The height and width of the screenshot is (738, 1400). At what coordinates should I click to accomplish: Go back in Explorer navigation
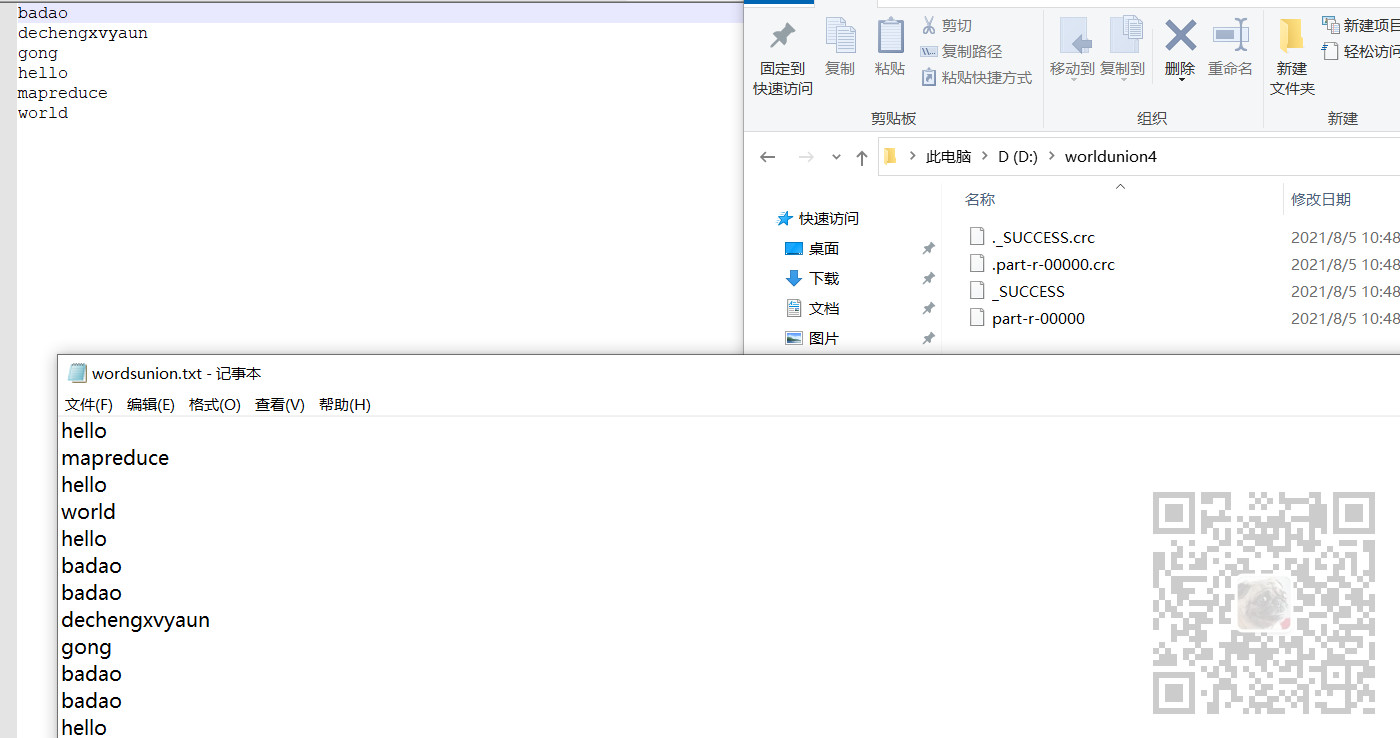click(768, 157)
